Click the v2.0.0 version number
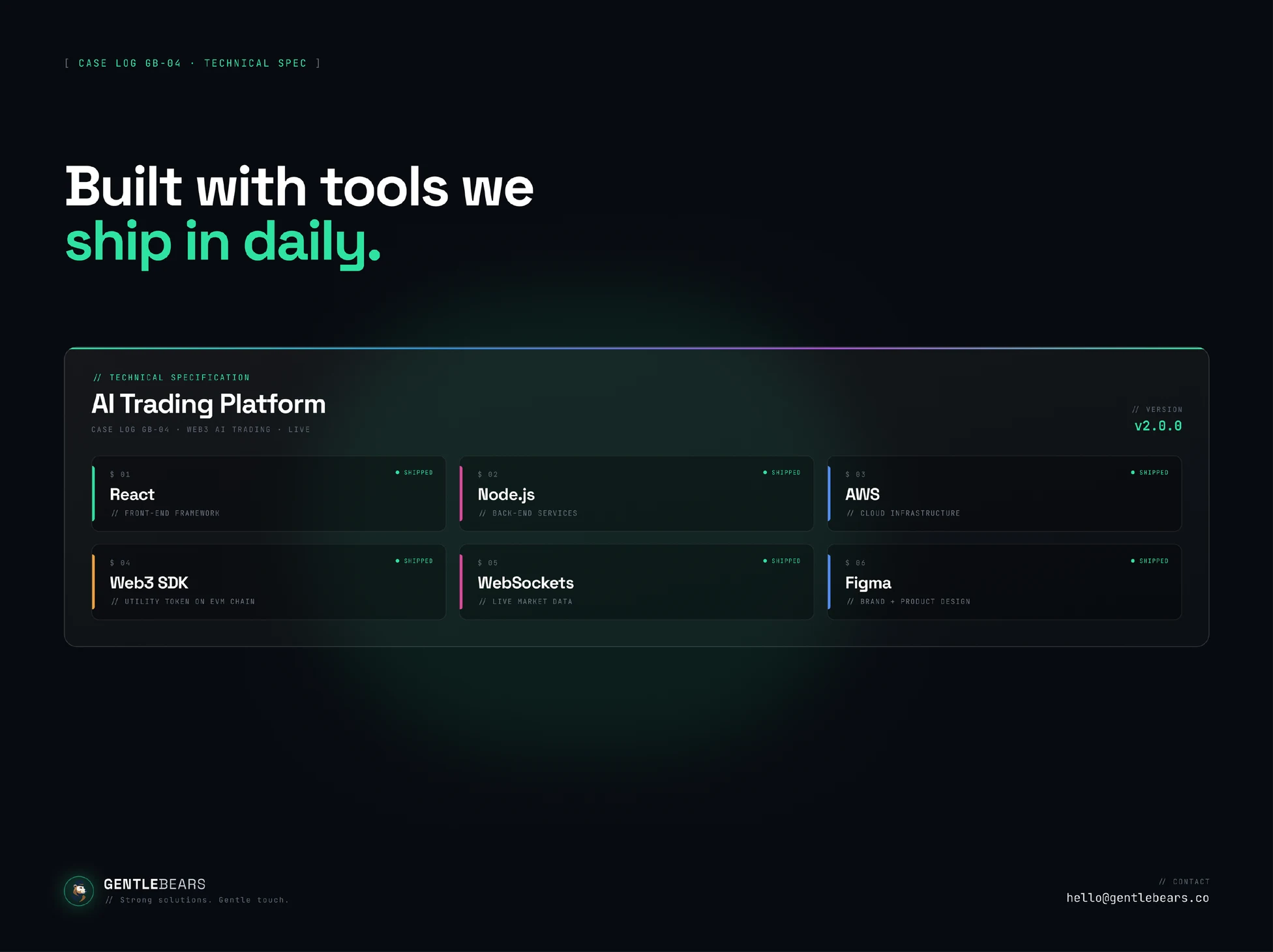Screen dimensions: 1273x952 1158,426
